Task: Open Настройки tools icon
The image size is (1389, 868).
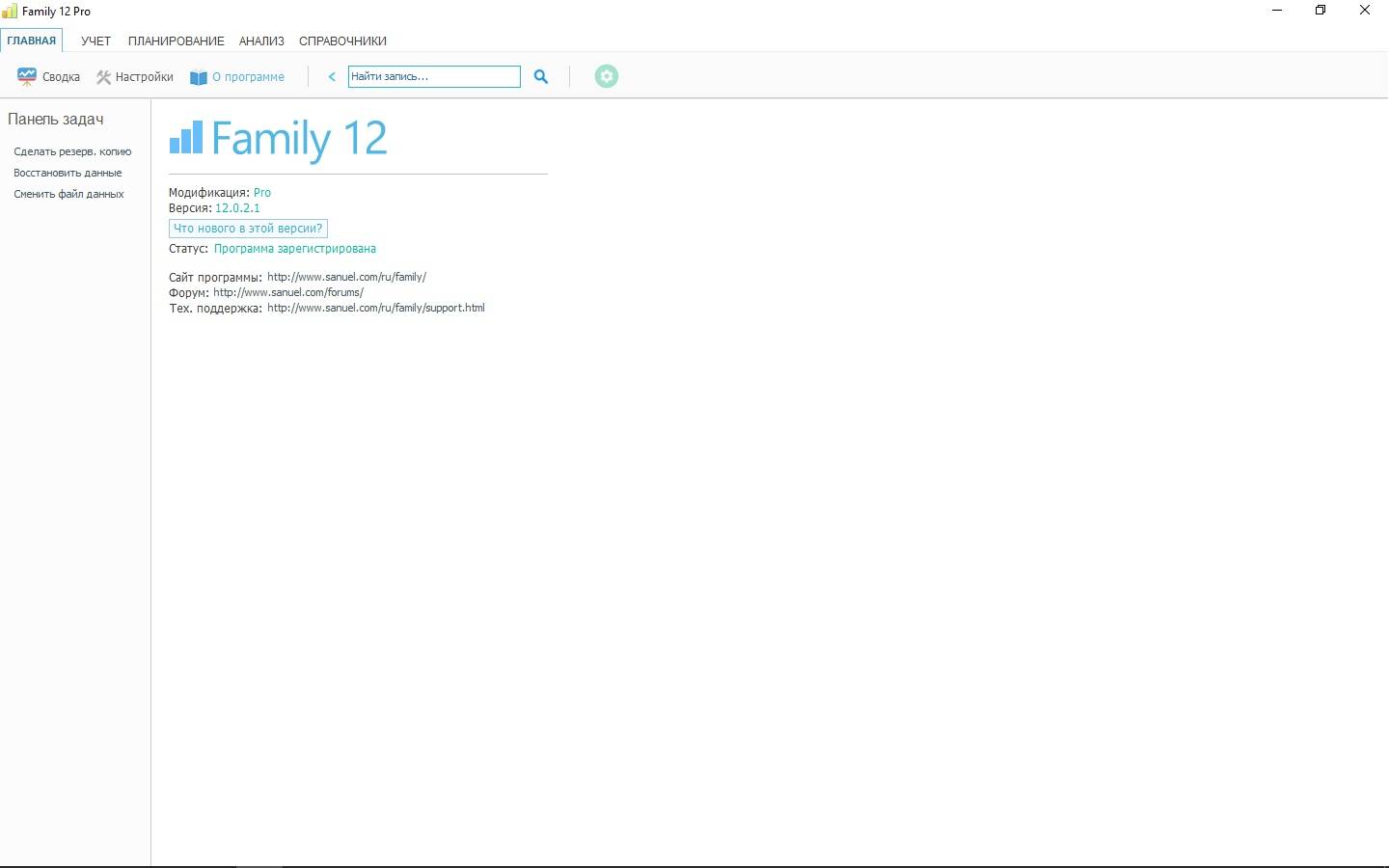Action: (103, 77)
